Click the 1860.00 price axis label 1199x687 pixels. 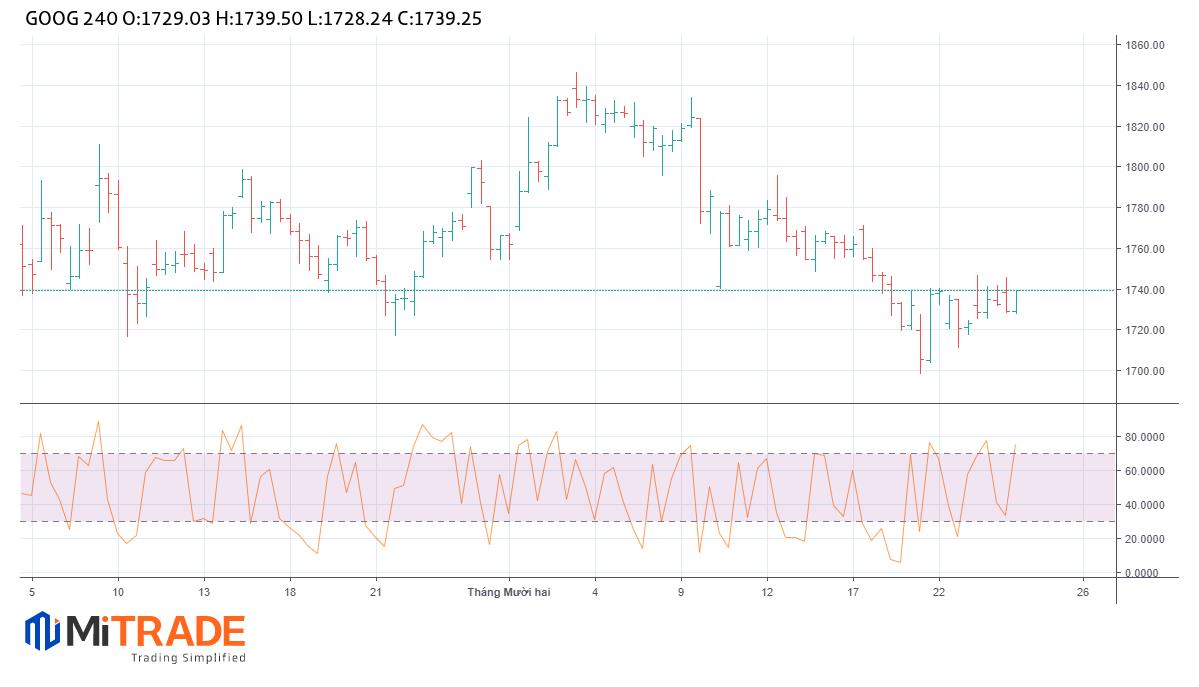click(1145, 45)
